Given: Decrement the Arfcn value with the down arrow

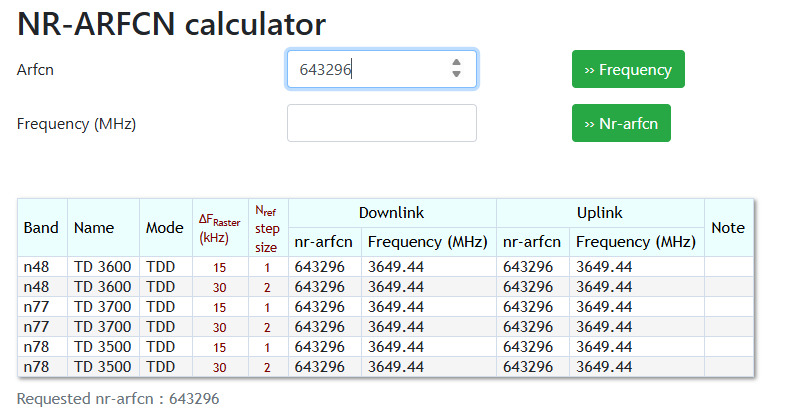Looking at the screenshot, I should tap(456, 74).
